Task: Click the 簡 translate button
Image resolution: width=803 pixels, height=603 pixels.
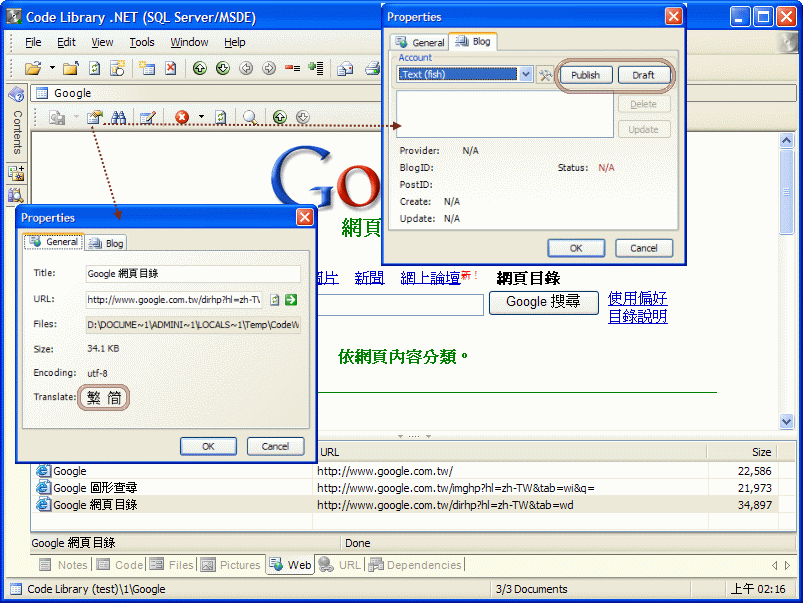Action: click(114, 398)
